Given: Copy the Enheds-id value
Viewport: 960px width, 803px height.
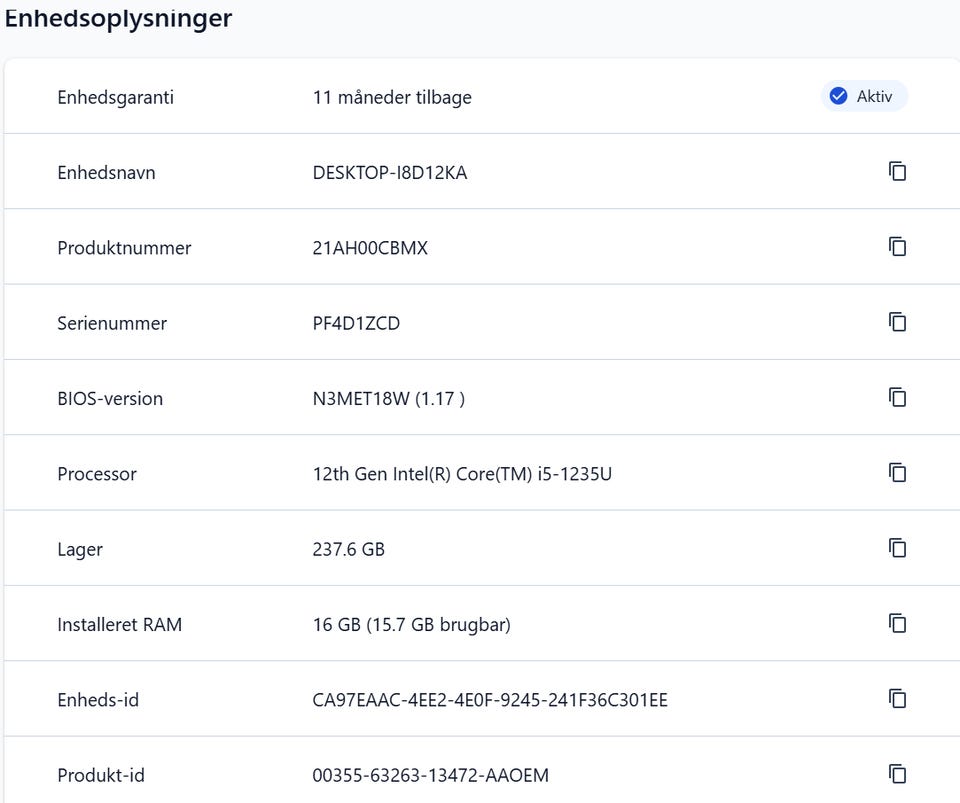Looking at the screenshot, I should click(x=898, y=699).
